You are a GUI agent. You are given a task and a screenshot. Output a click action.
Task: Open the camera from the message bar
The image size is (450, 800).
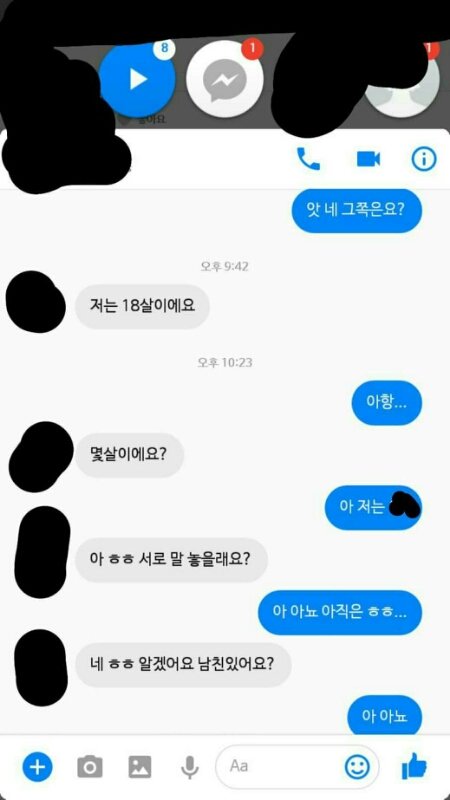click(x=90, y=767)
